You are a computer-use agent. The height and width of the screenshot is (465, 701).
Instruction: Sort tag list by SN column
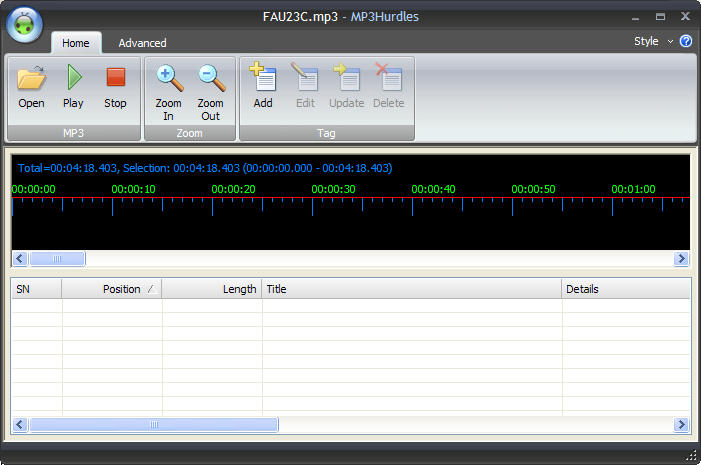(37, 289)
